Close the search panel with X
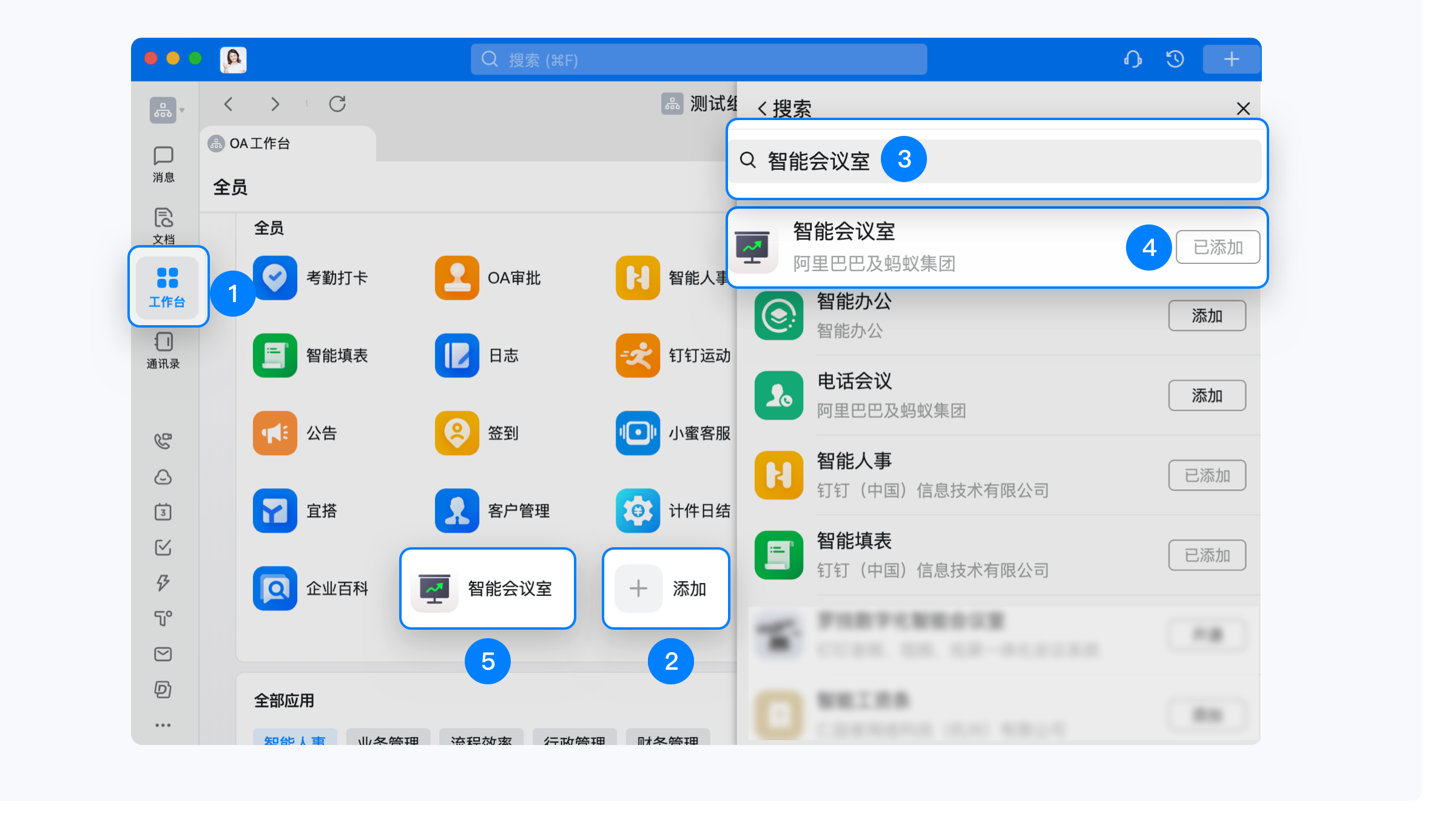 click(1243, 109)
